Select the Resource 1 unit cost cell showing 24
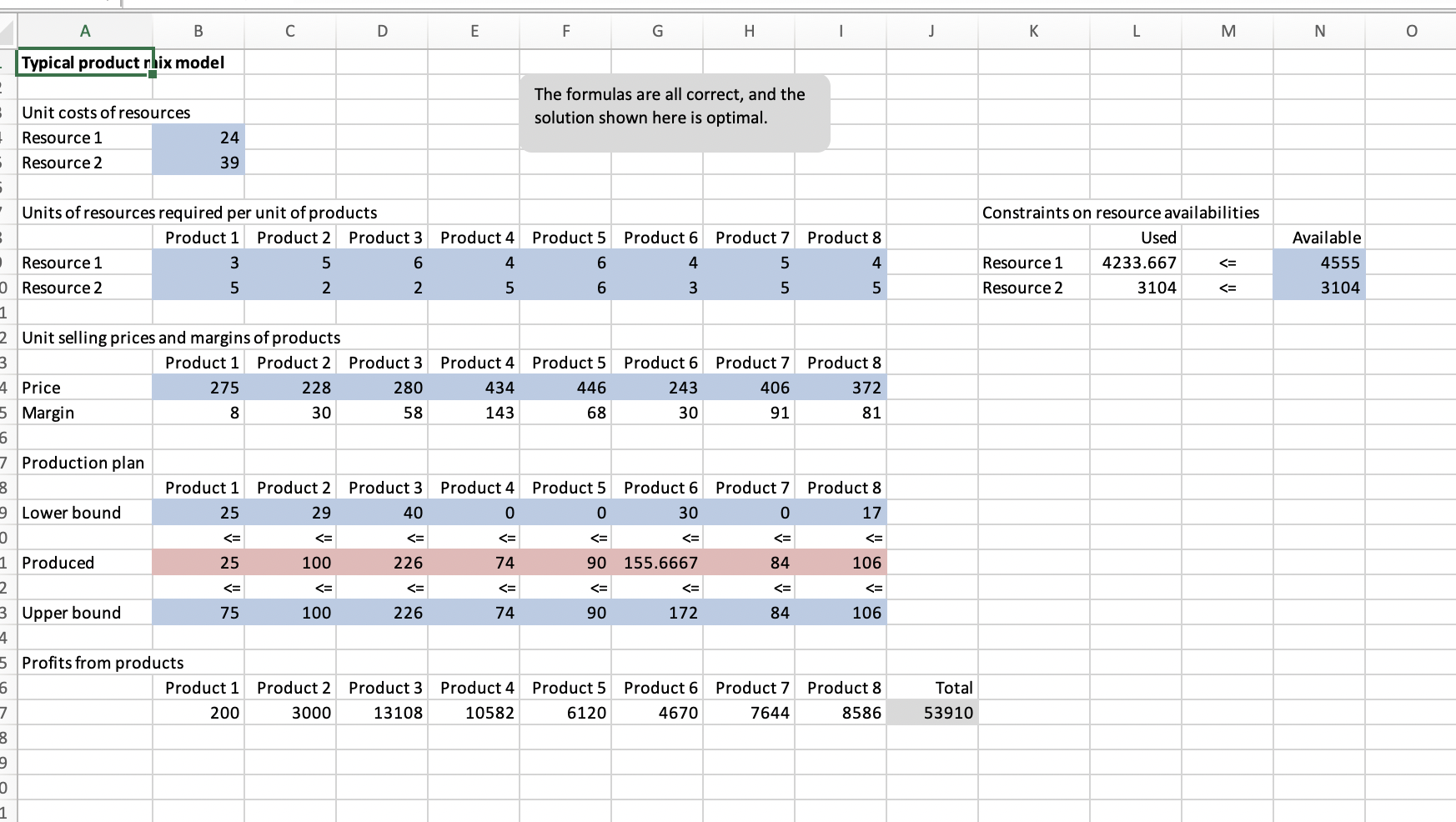The width and height of the screenshot is (1456, 822). point(198,138)
